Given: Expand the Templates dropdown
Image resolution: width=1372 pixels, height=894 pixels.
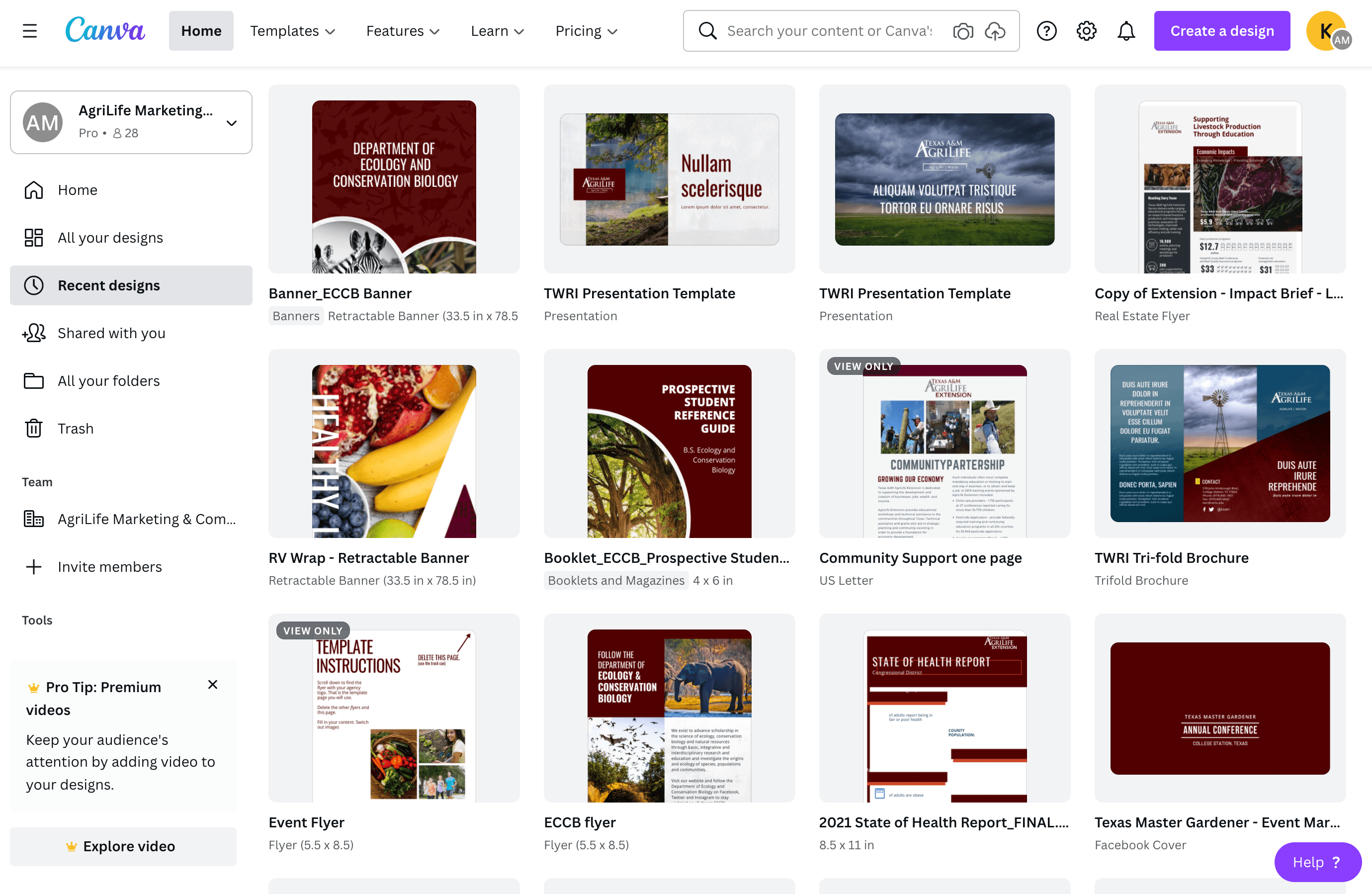Looking at the screenshot, I should [292, 30].
